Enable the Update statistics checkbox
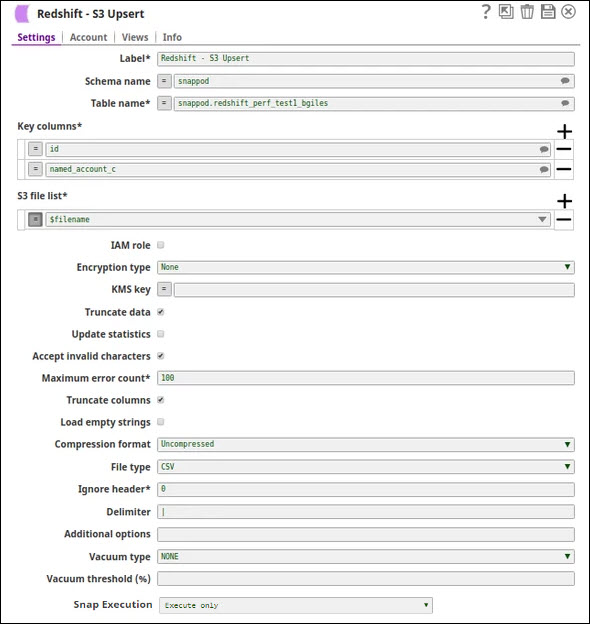590x624 pixels. click(x=161, y=334)
